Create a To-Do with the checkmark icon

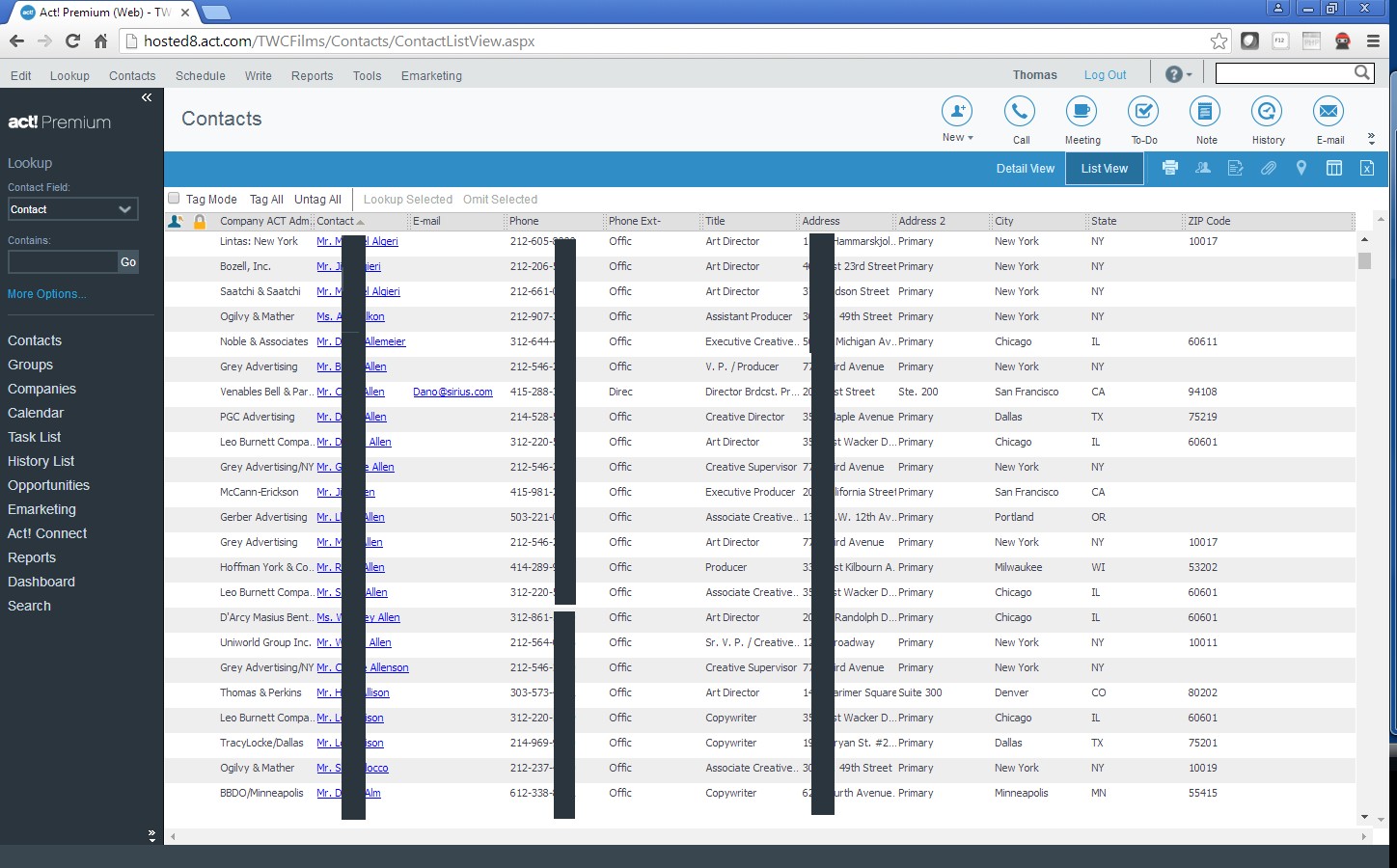(x=1143, y=111)
